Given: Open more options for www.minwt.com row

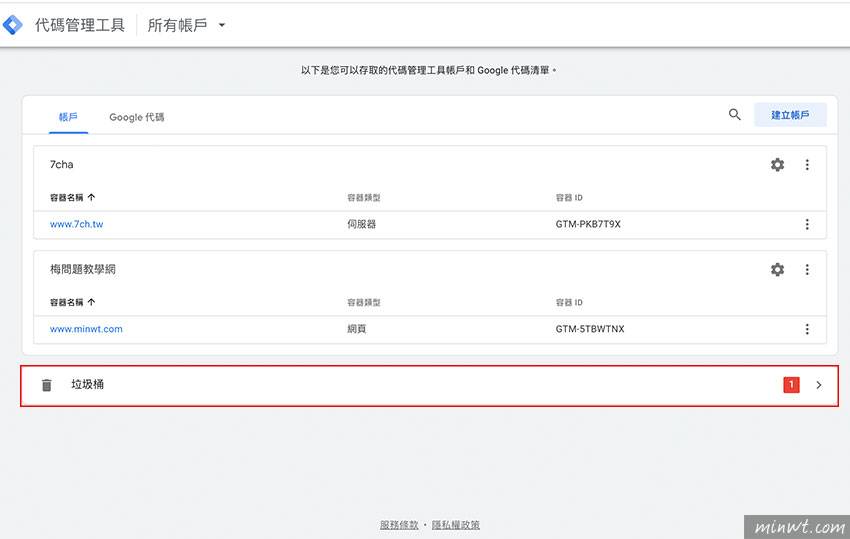Looking at the screenshot, I should point(807,329).
